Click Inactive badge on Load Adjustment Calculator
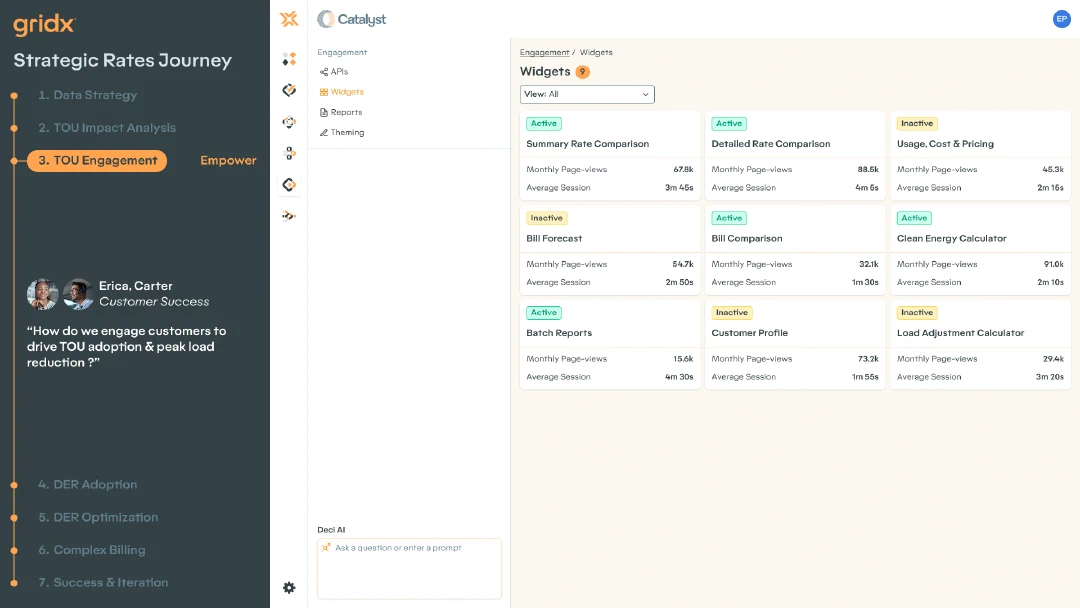The image size is (1080, 608). coord(917,313)
